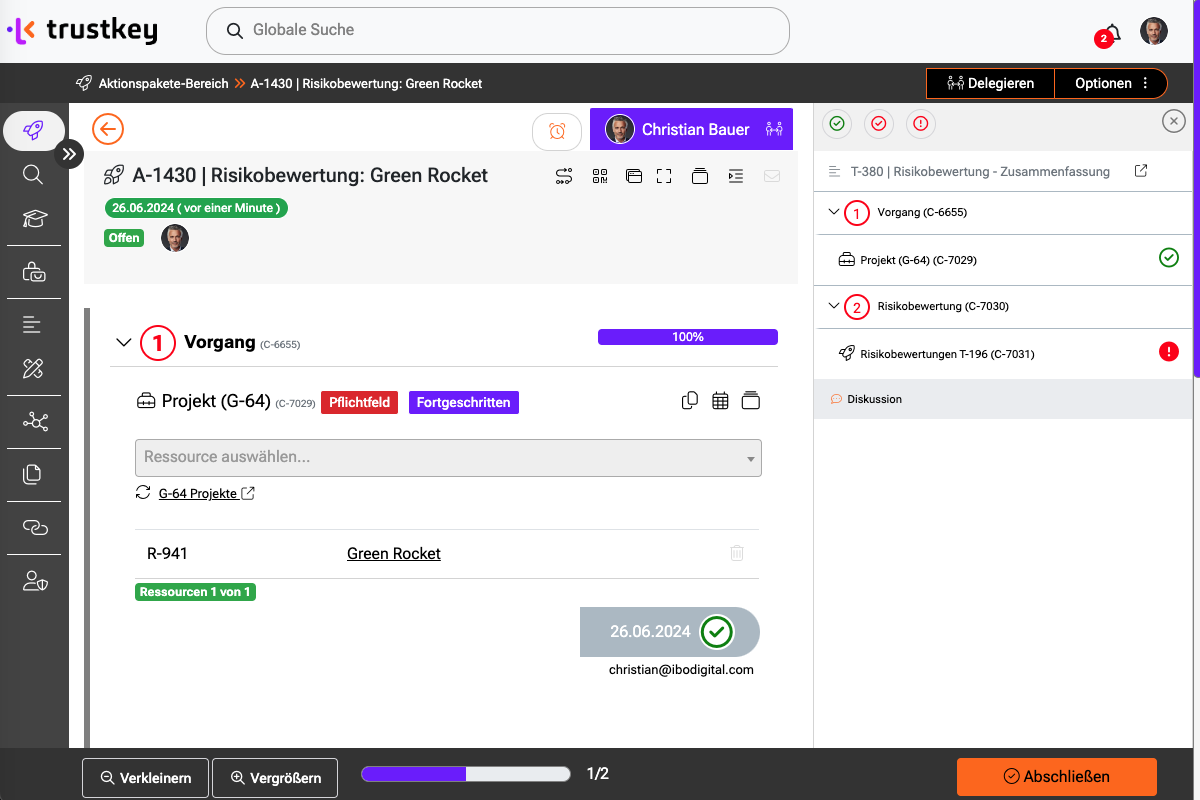Click the refresh icon next to G-64 Projekte

point(143,493)
